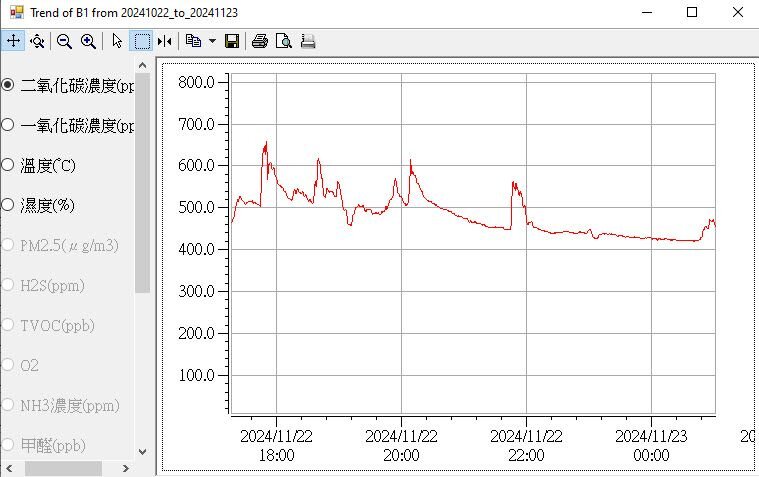This screenshot has width=759, height=477.
Task: Select H2S(ppm) radio button
Action: point(8,285)
